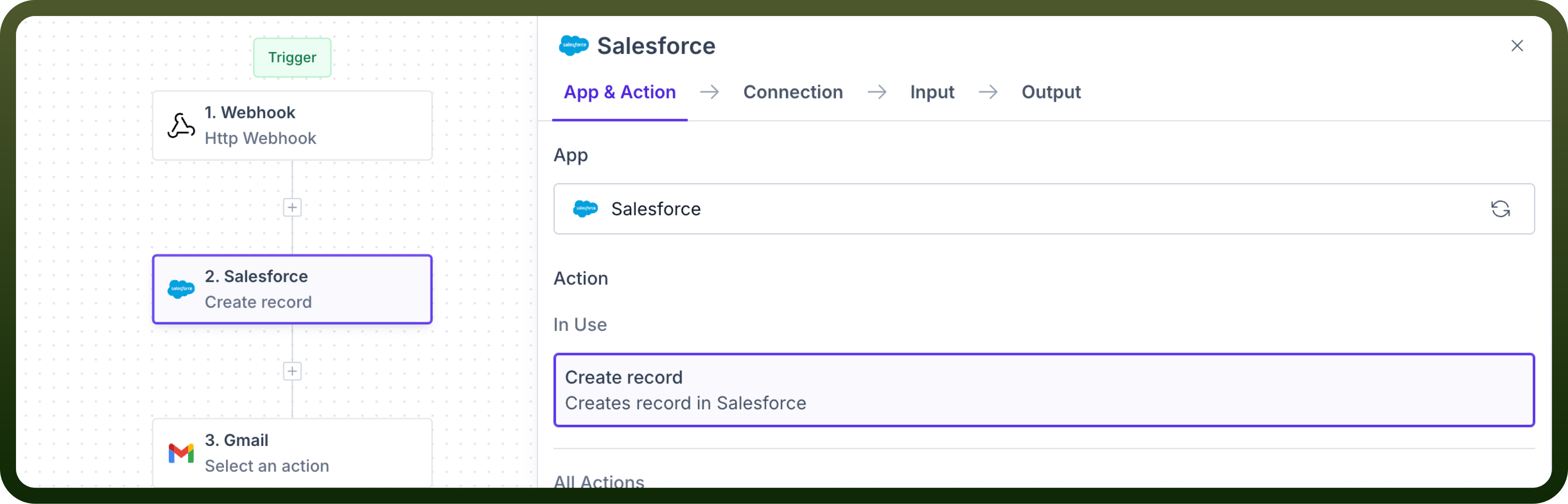Click the Salesforce panel title text
Viewport: 1568px width, 504px height.
(x=656, y=46)
